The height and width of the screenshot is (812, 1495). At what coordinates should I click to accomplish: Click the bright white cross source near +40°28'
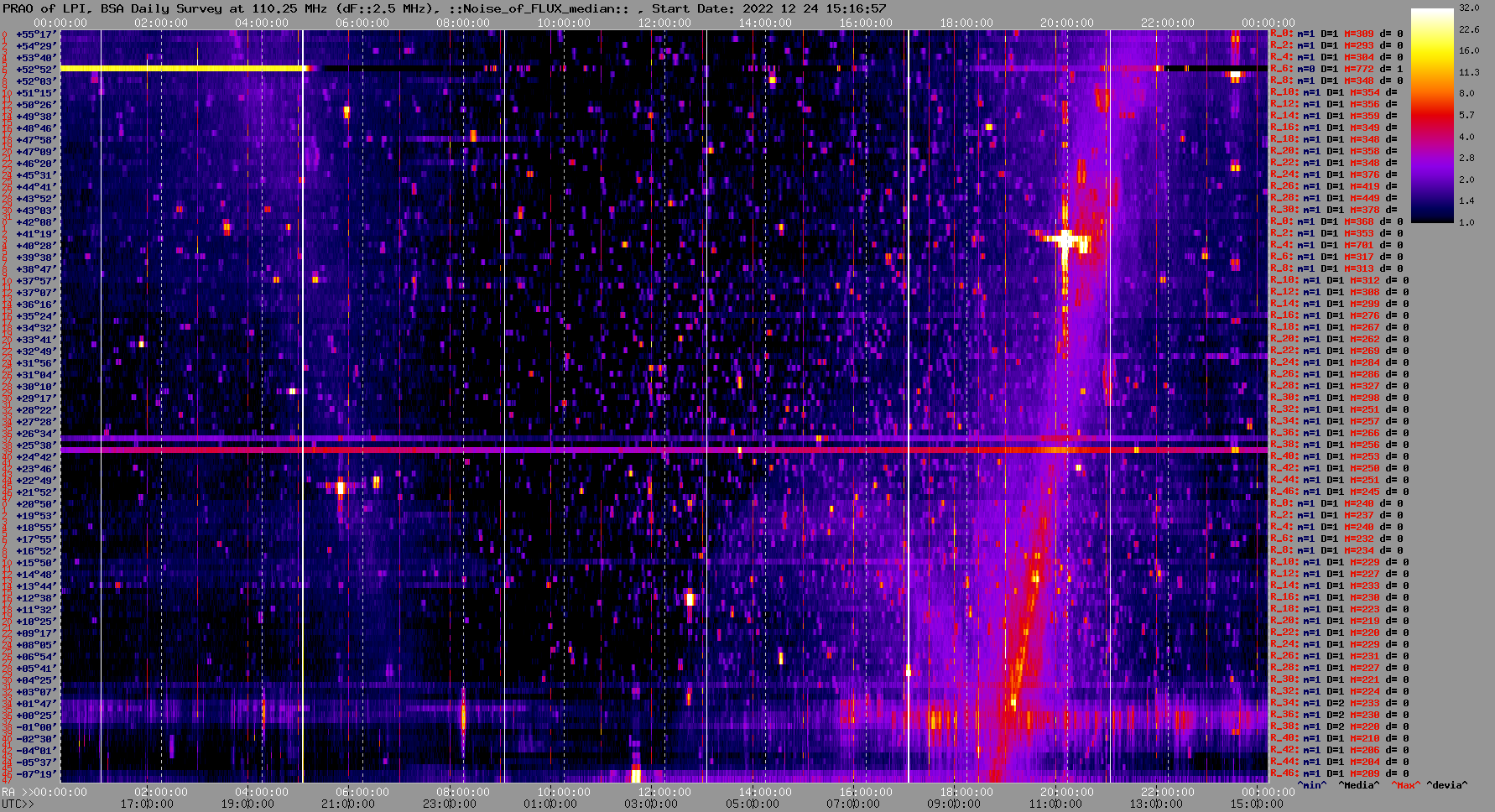pos(1065,240)
